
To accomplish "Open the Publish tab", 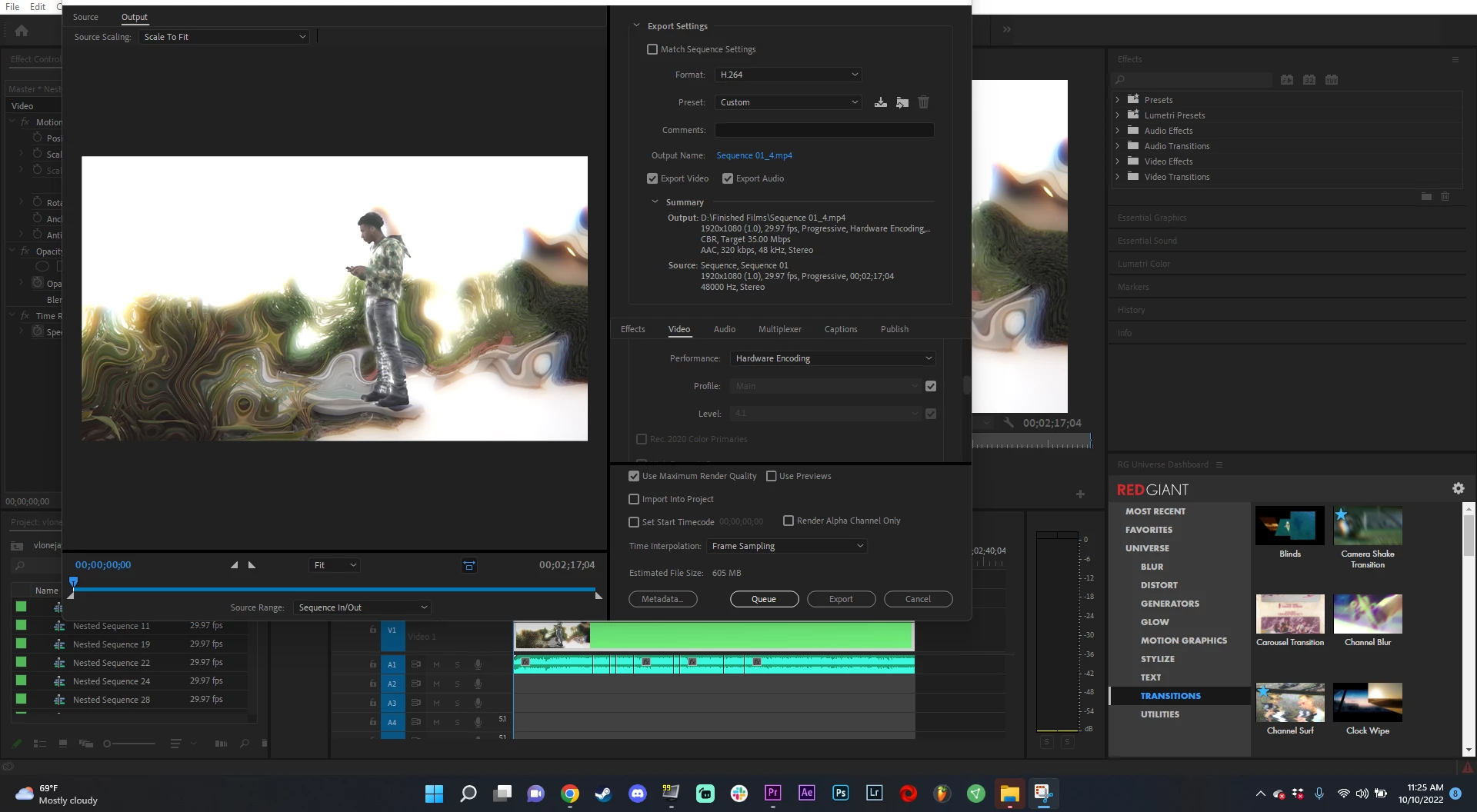I will point(895,329).
